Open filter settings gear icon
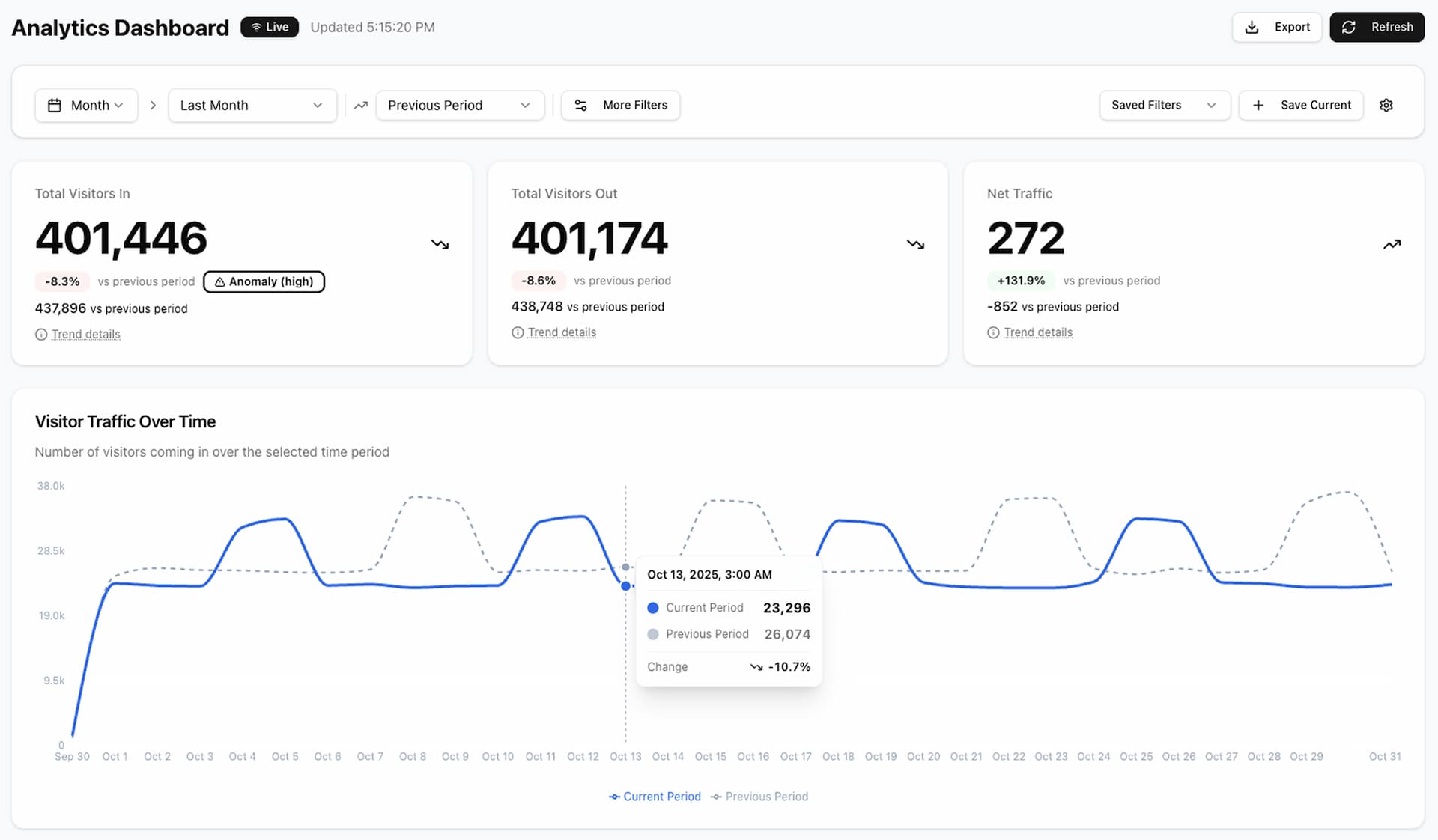 click(1386, 106)
